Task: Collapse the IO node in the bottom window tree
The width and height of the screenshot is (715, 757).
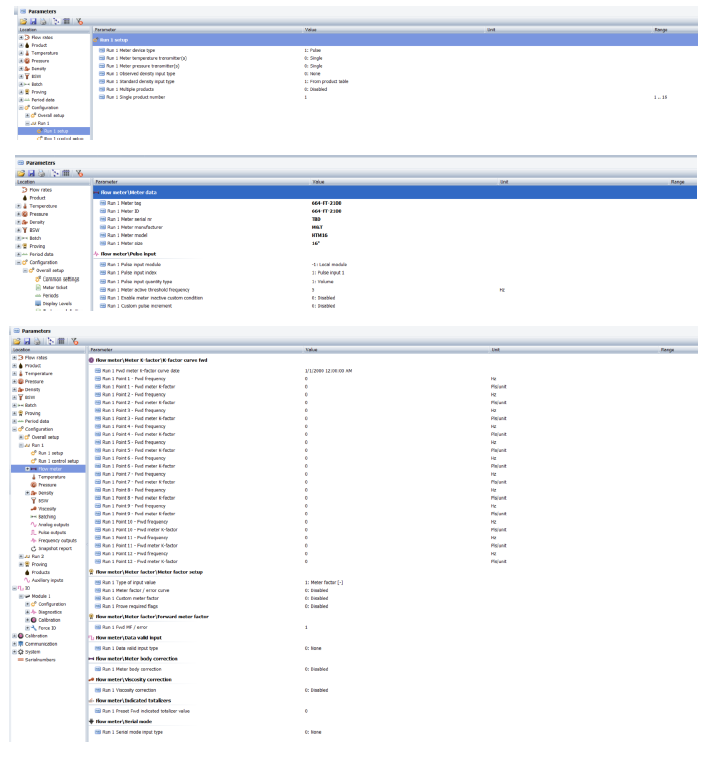Action: (x=14, y=589)
